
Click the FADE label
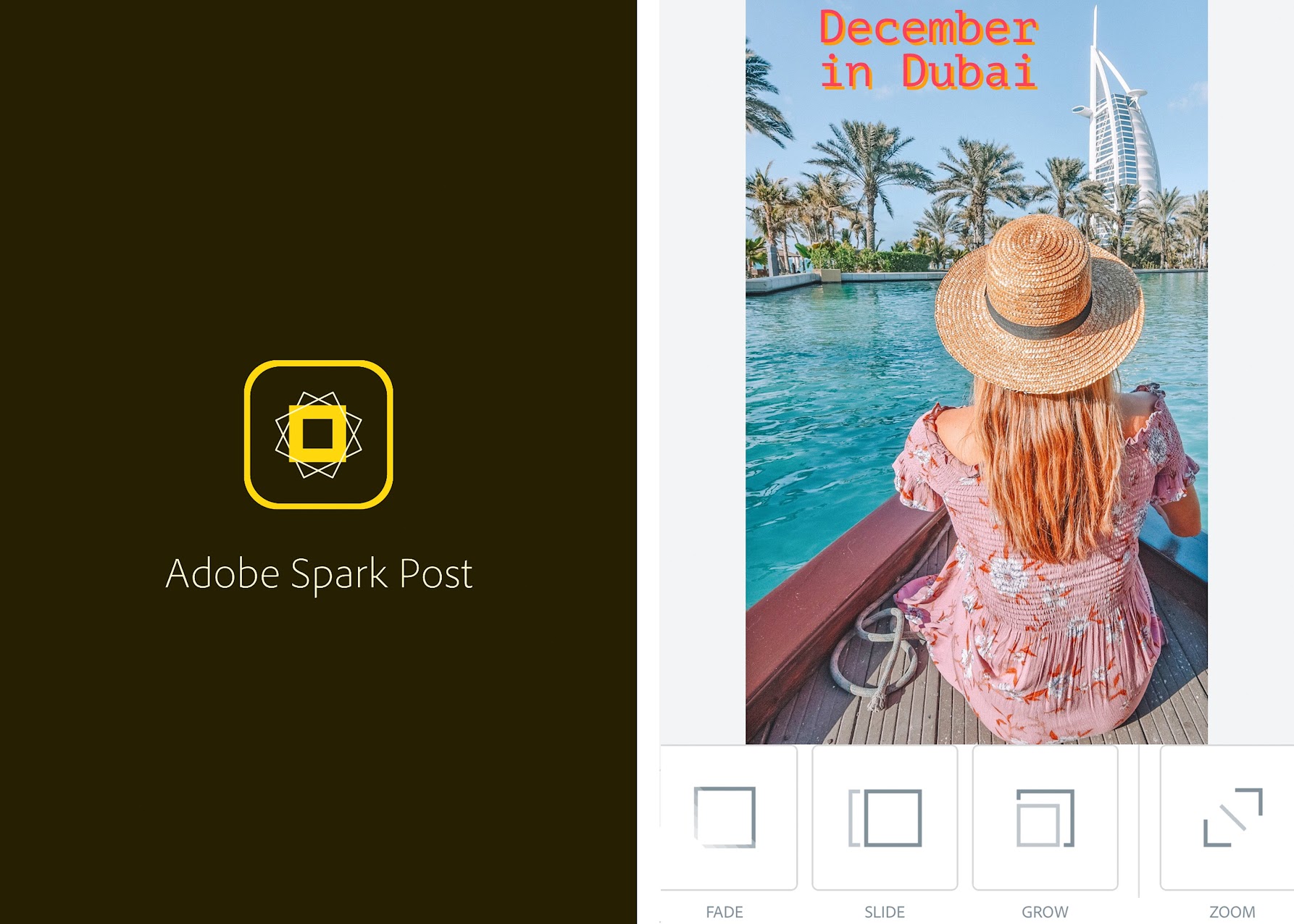tap(725, 912)
